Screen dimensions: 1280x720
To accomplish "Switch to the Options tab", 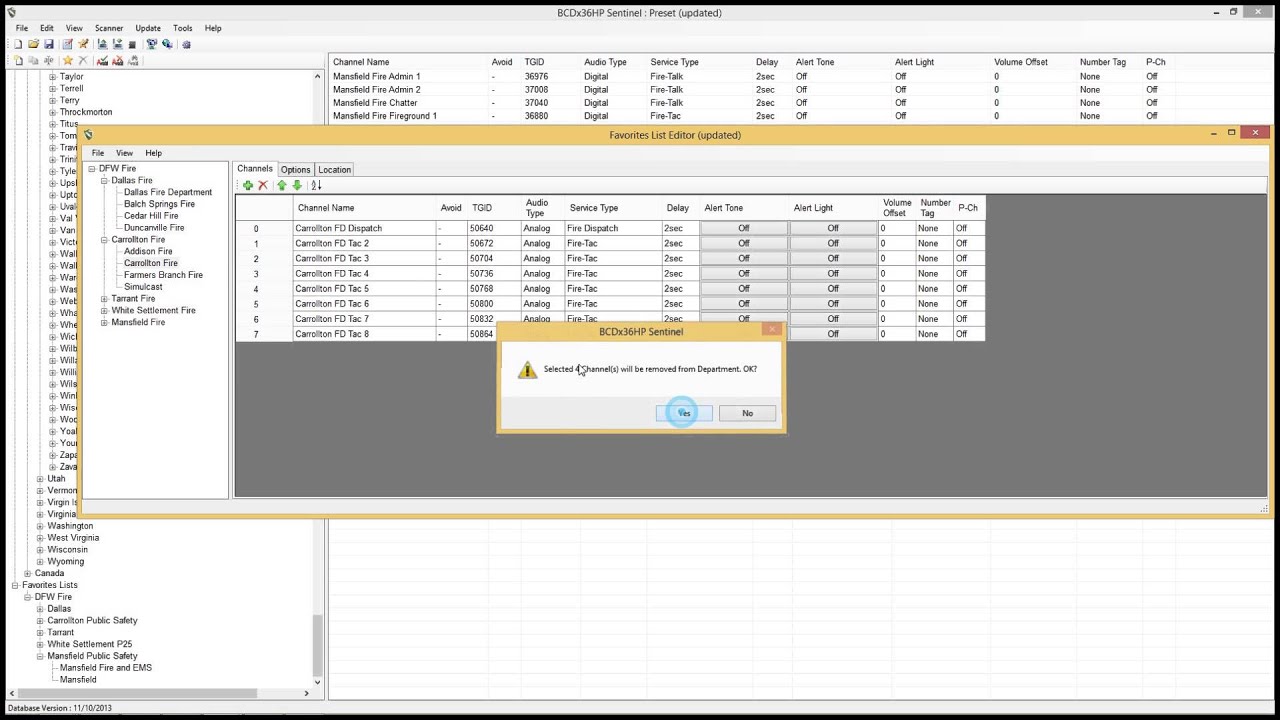I will [x=295, y=170].
